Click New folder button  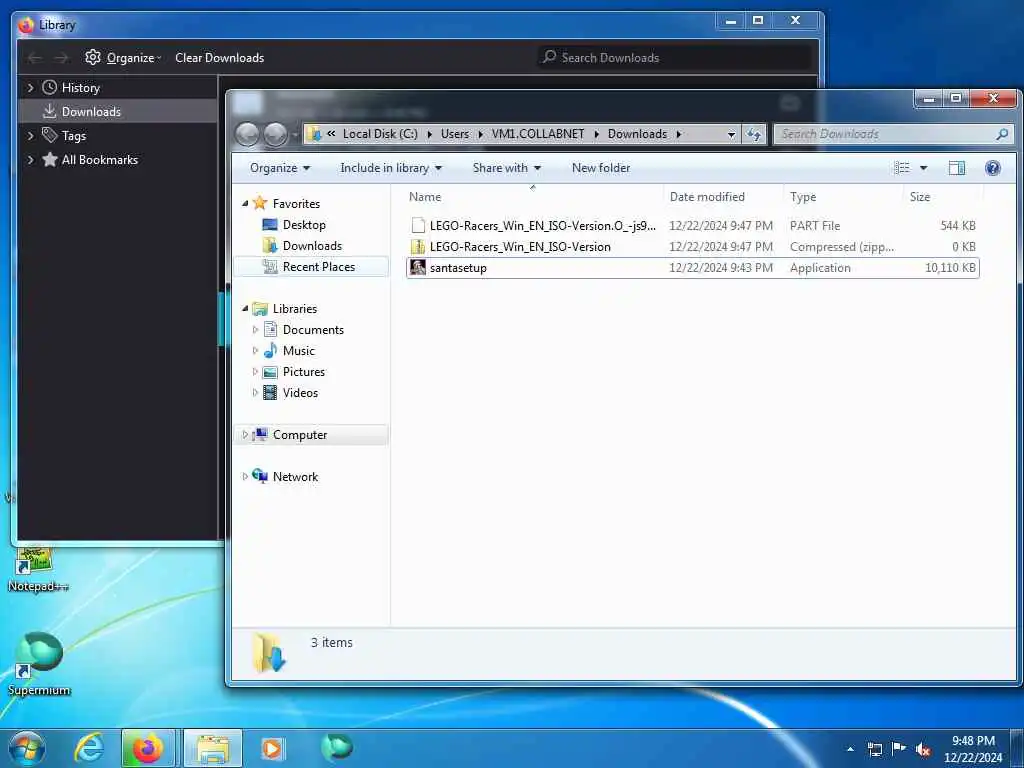point(601,168)
